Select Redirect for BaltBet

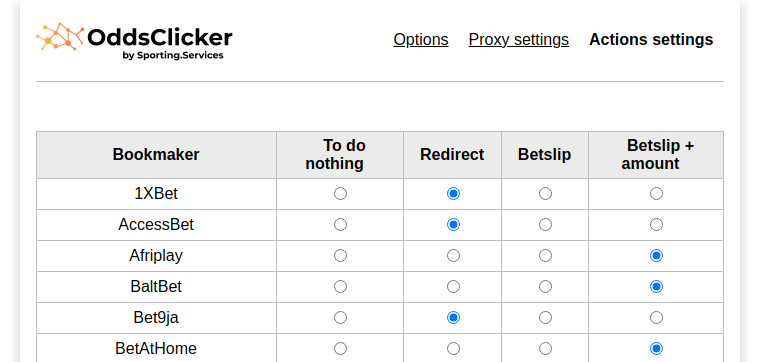(x=453, y=287)
